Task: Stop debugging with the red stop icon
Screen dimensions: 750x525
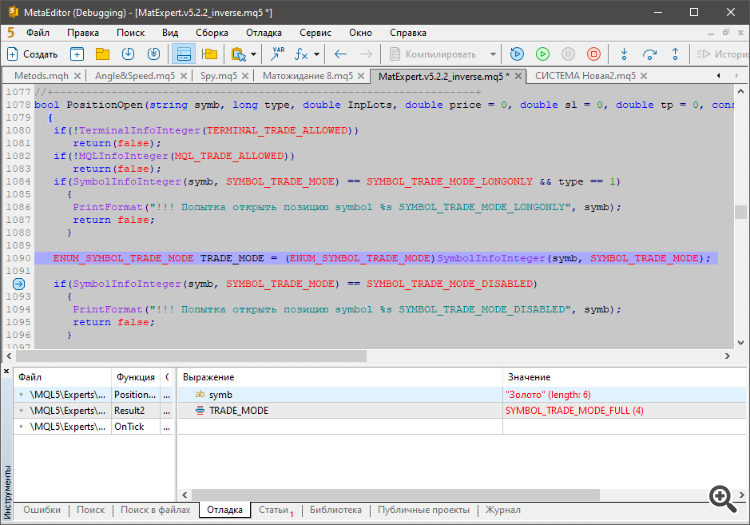Action: tap(594, 54)
